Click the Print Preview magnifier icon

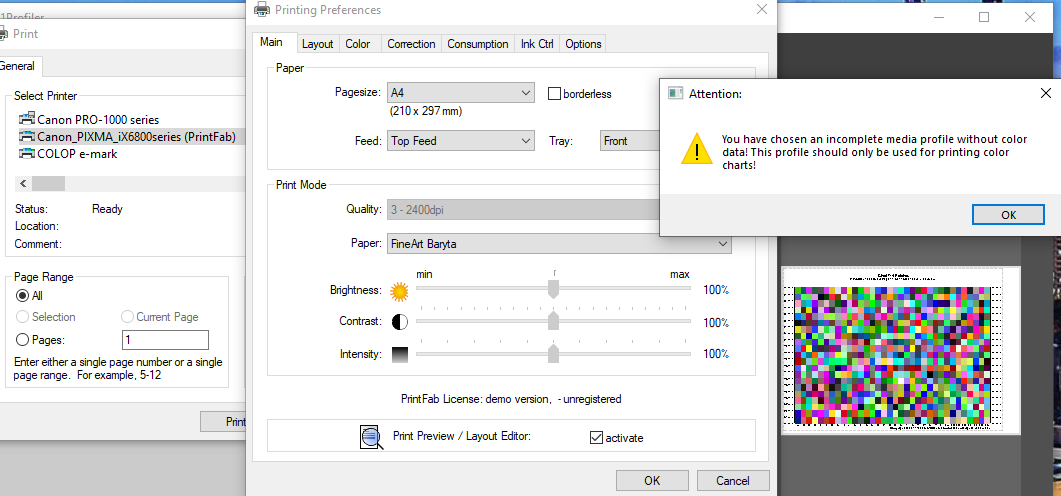[x=372, y=437]
